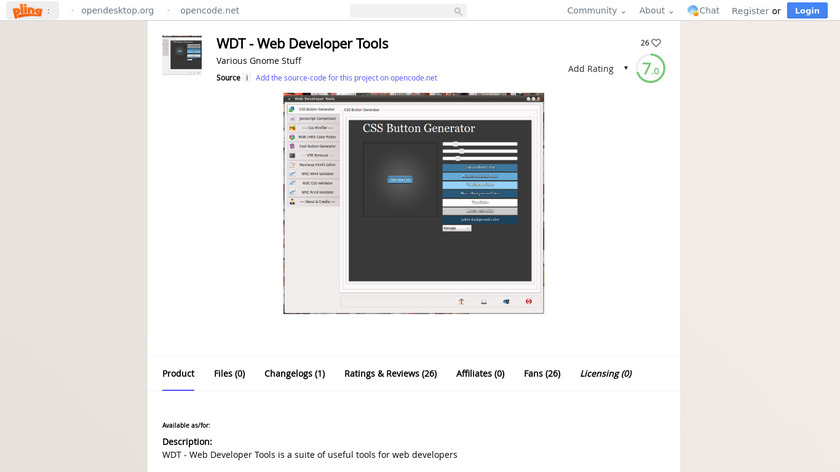The height and width of the screenshot is (472, 840).
Task: Click the search input field
Action: pos(400,11)
